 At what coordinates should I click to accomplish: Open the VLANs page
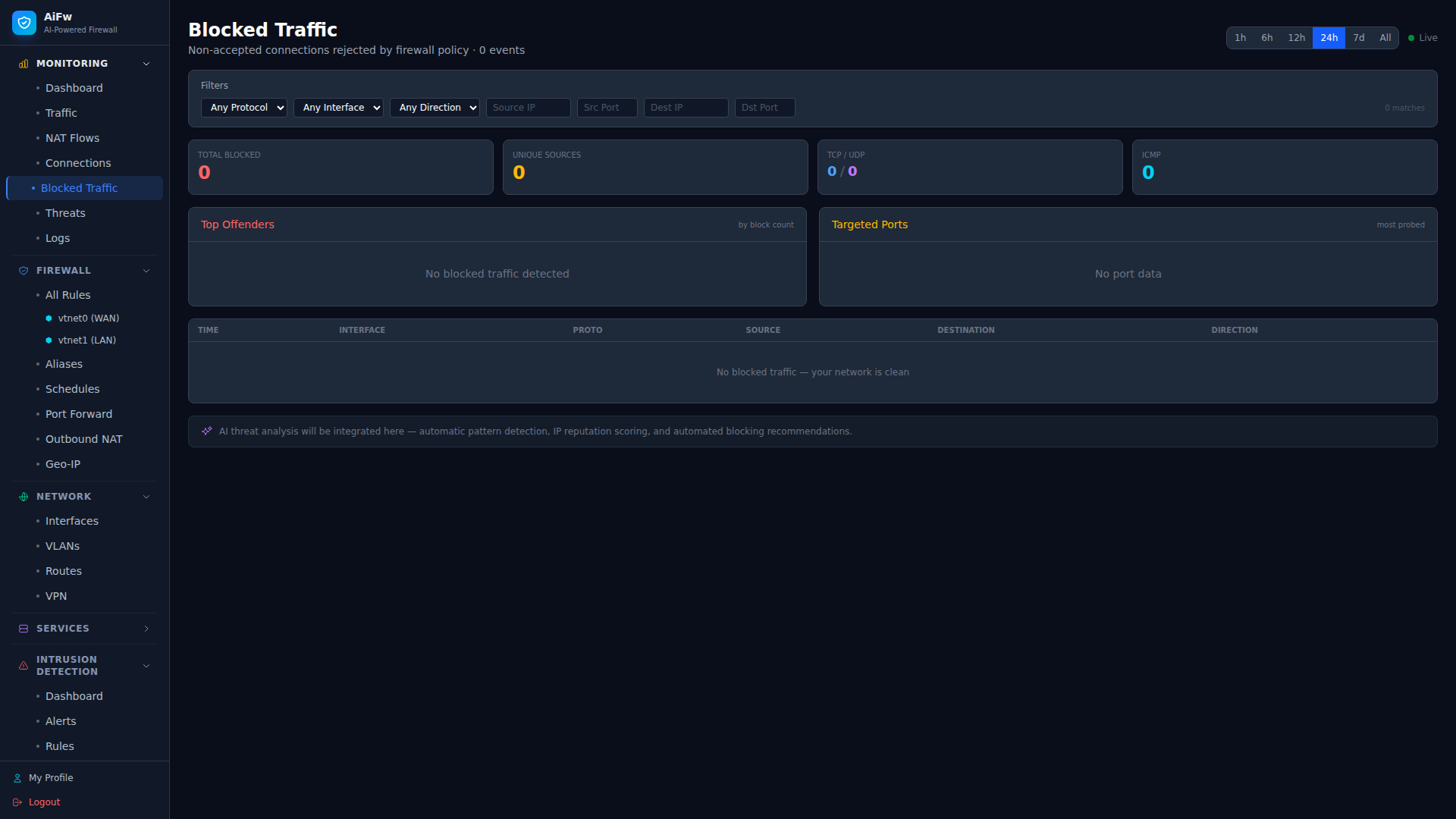tap(84, 546)
